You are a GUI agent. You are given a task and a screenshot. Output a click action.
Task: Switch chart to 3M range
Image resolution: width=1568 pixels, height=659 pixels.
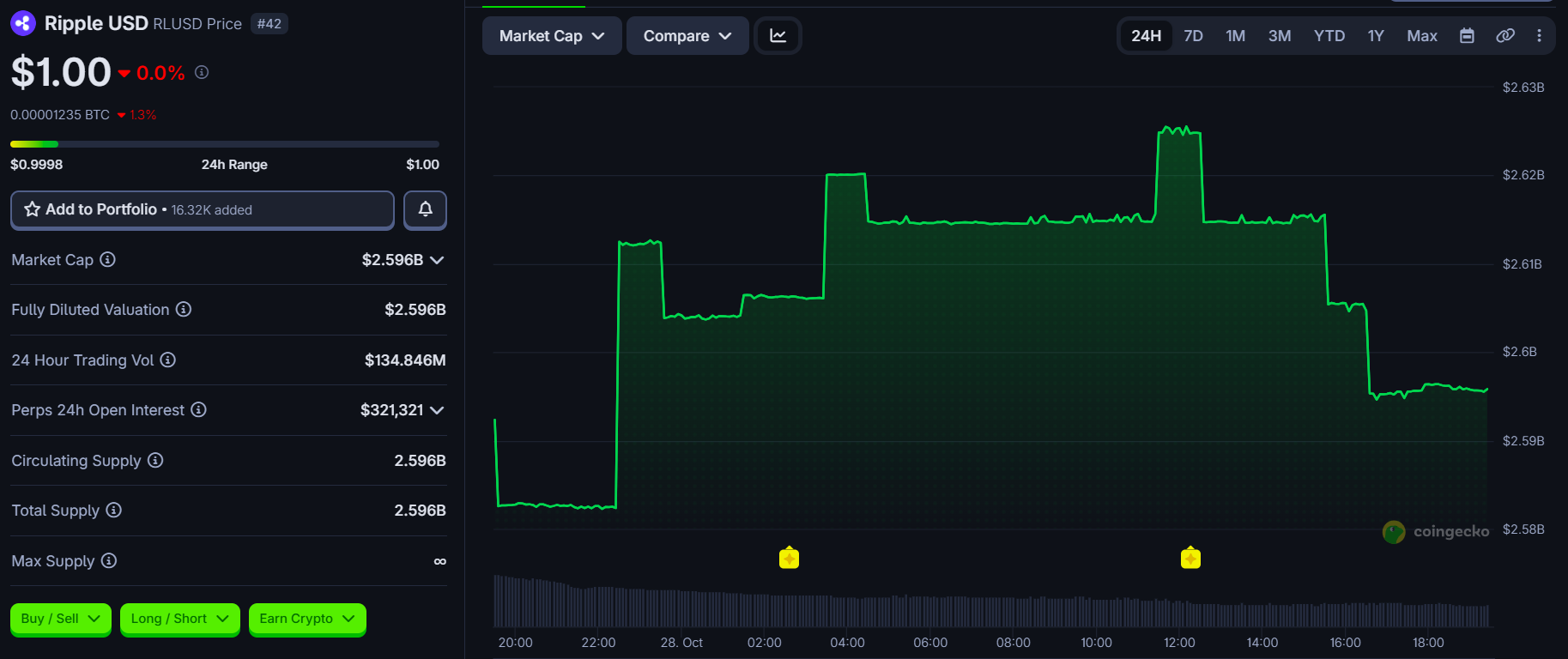(x=1280, y=36)
